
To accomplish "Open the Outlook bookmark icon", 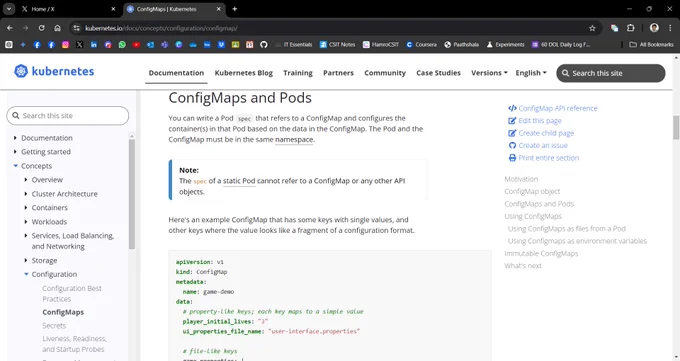I will click(x=150, y=45).
